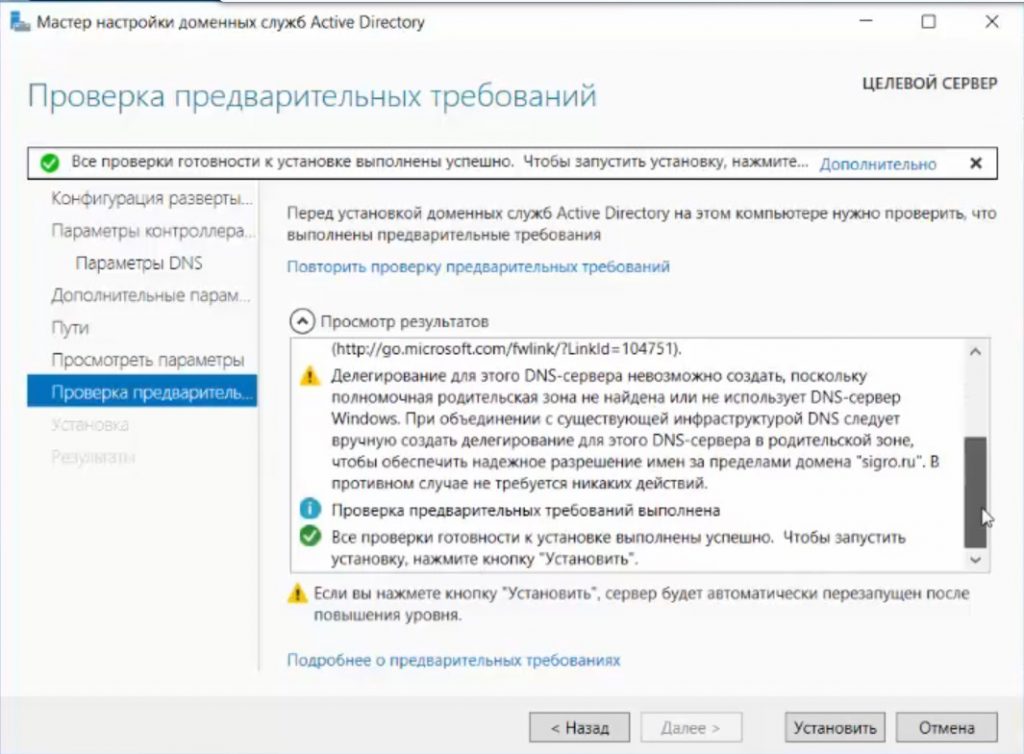Click the green checkmark icon in results list
The image size is (1024, 754).
tap(310, 537)
